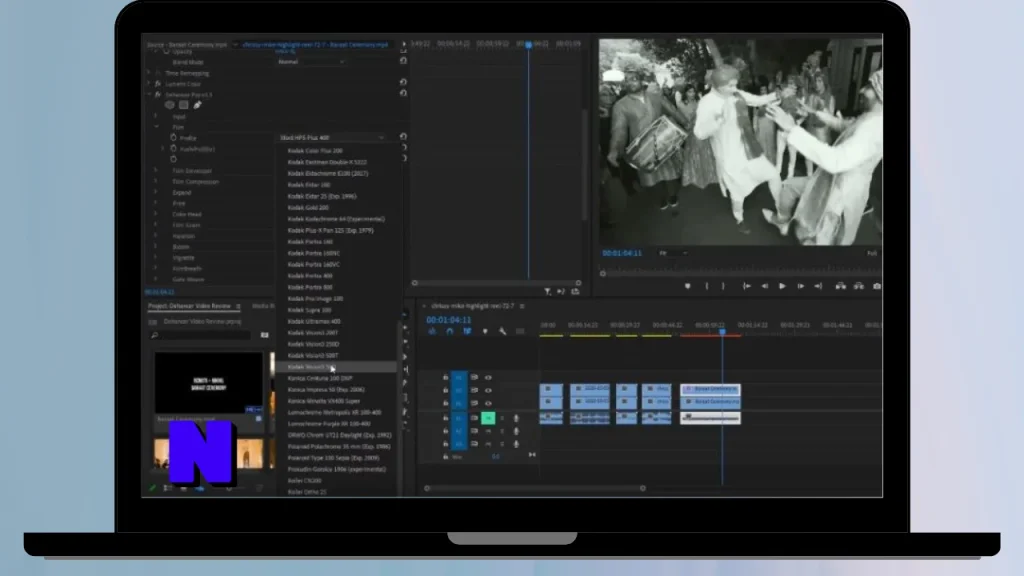Open the Media Browser tab
1024x576 pixels.
(x=263, y=306)
